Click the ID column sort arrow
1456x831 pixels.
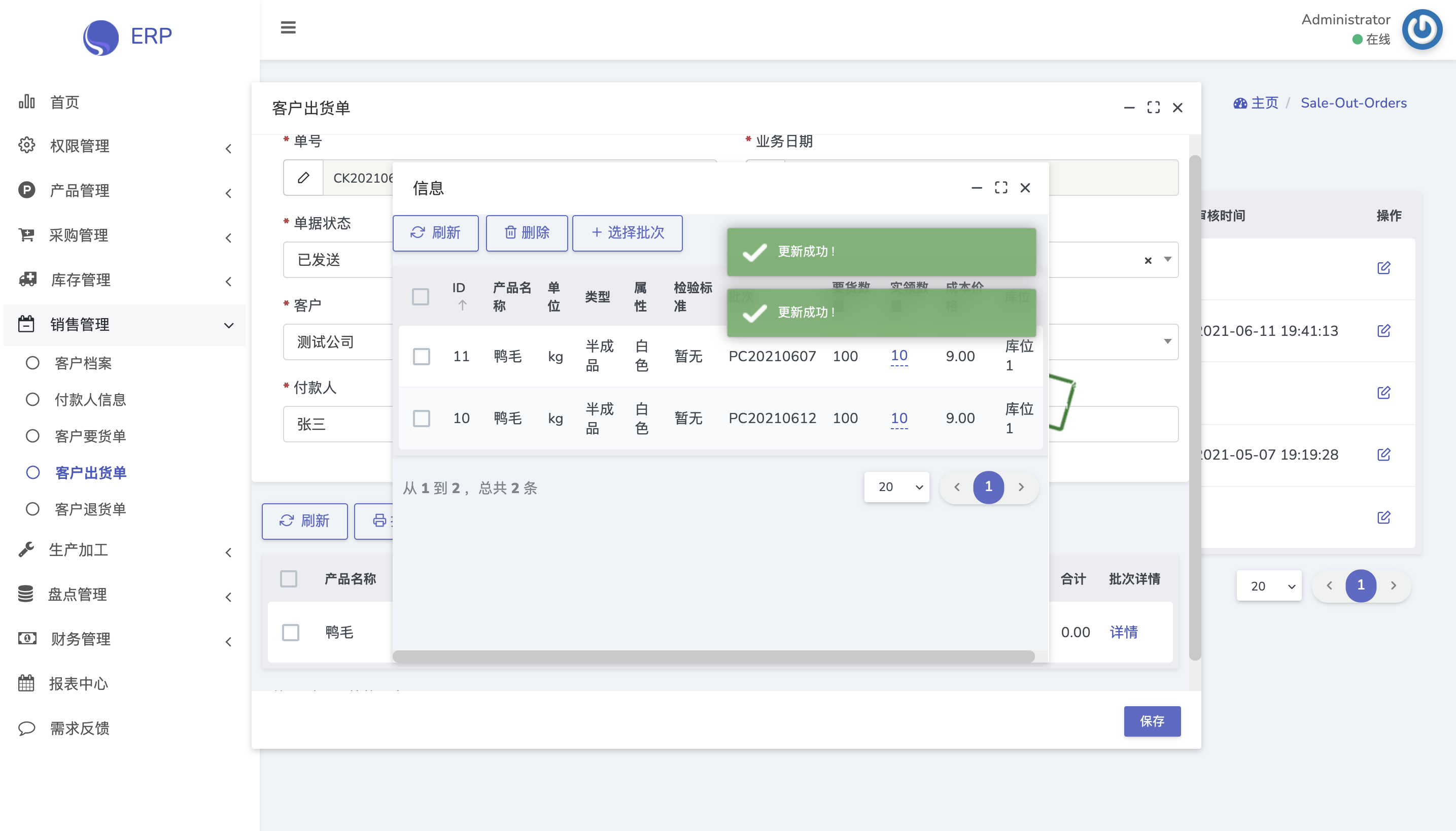tap(462, 305)
